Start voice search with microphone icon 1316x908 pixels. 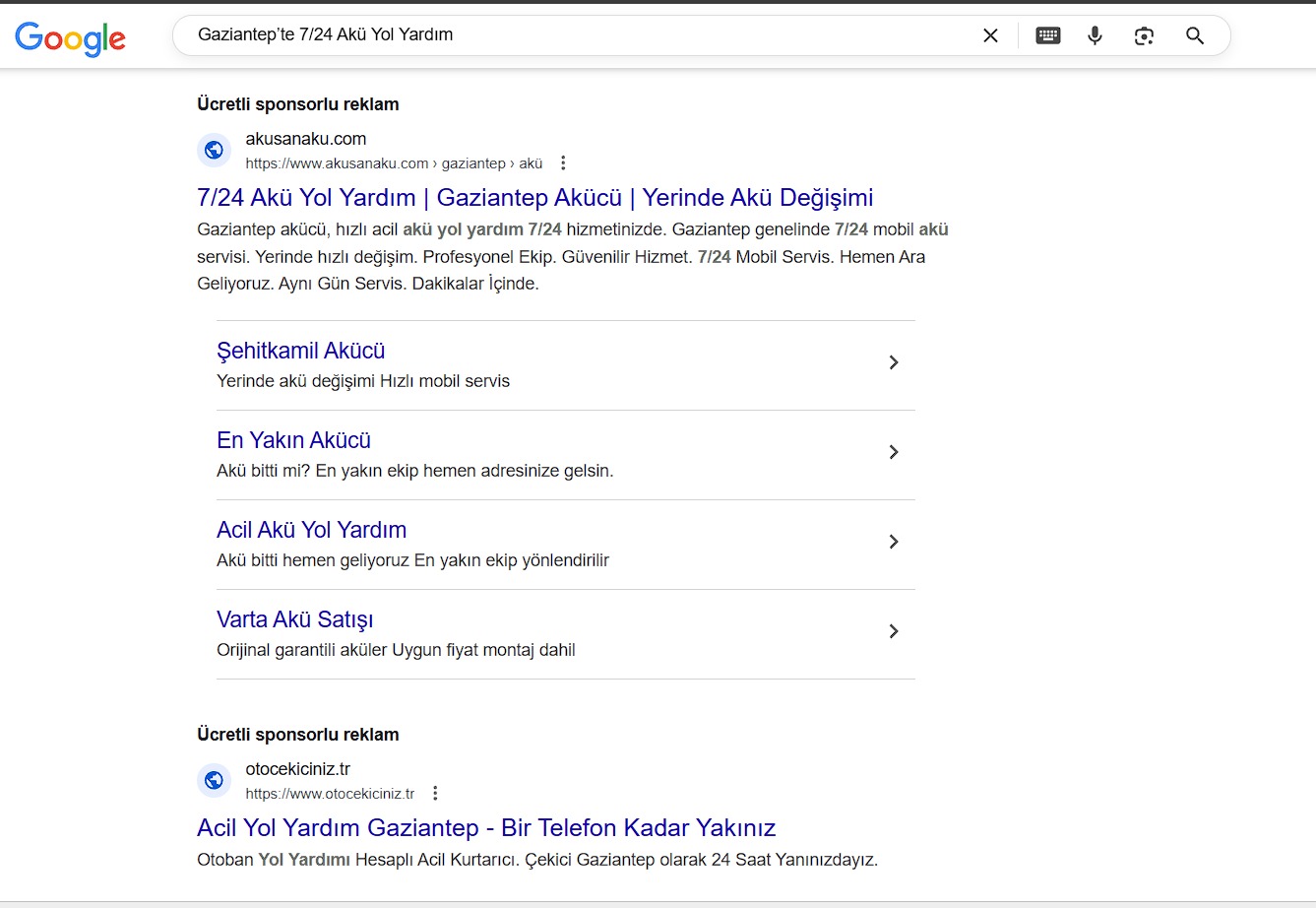click(1095, 35)
